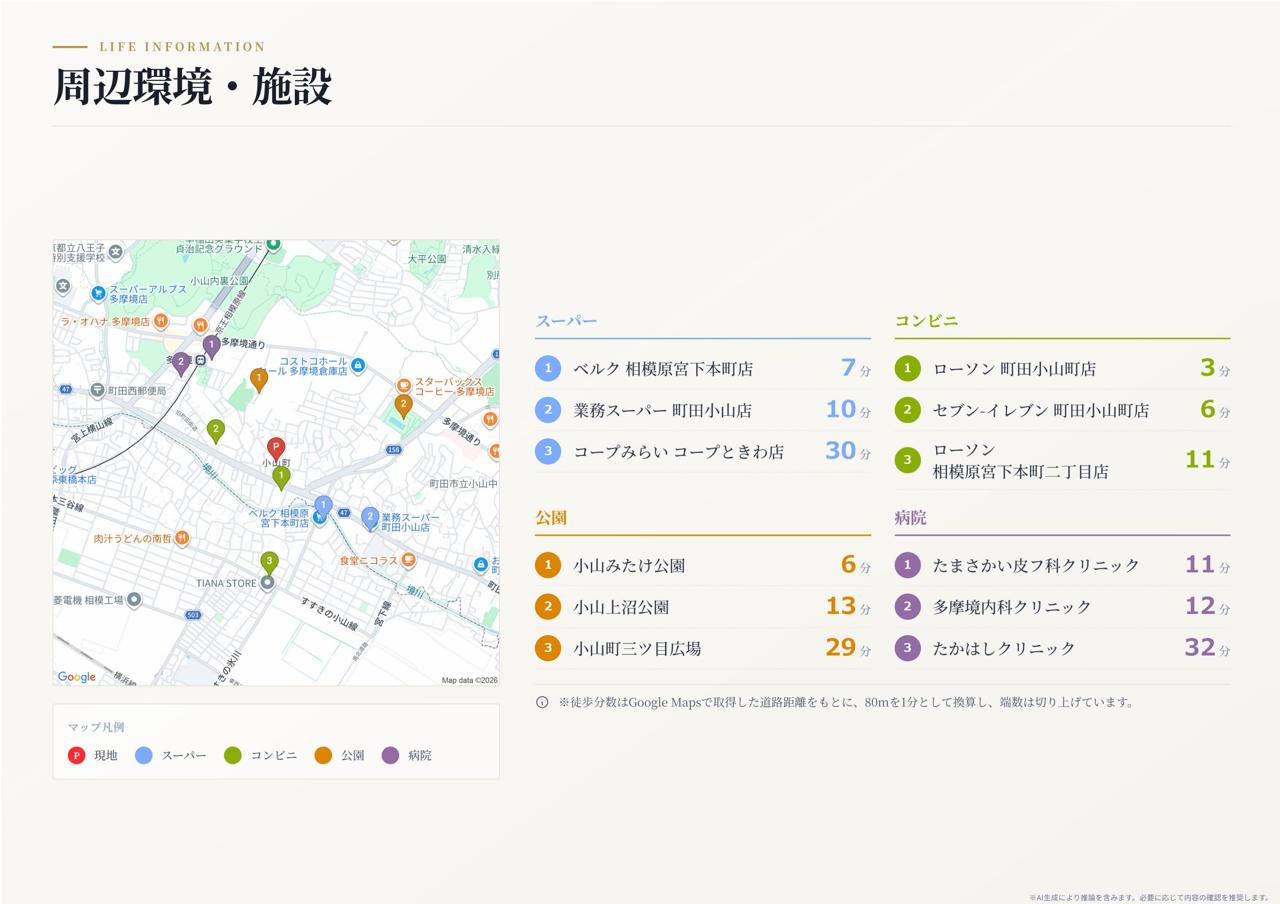Click the 29分 walking time for 小山町三ツ目広場
This screenshot has width=1280, height=904.
point(847,648)
